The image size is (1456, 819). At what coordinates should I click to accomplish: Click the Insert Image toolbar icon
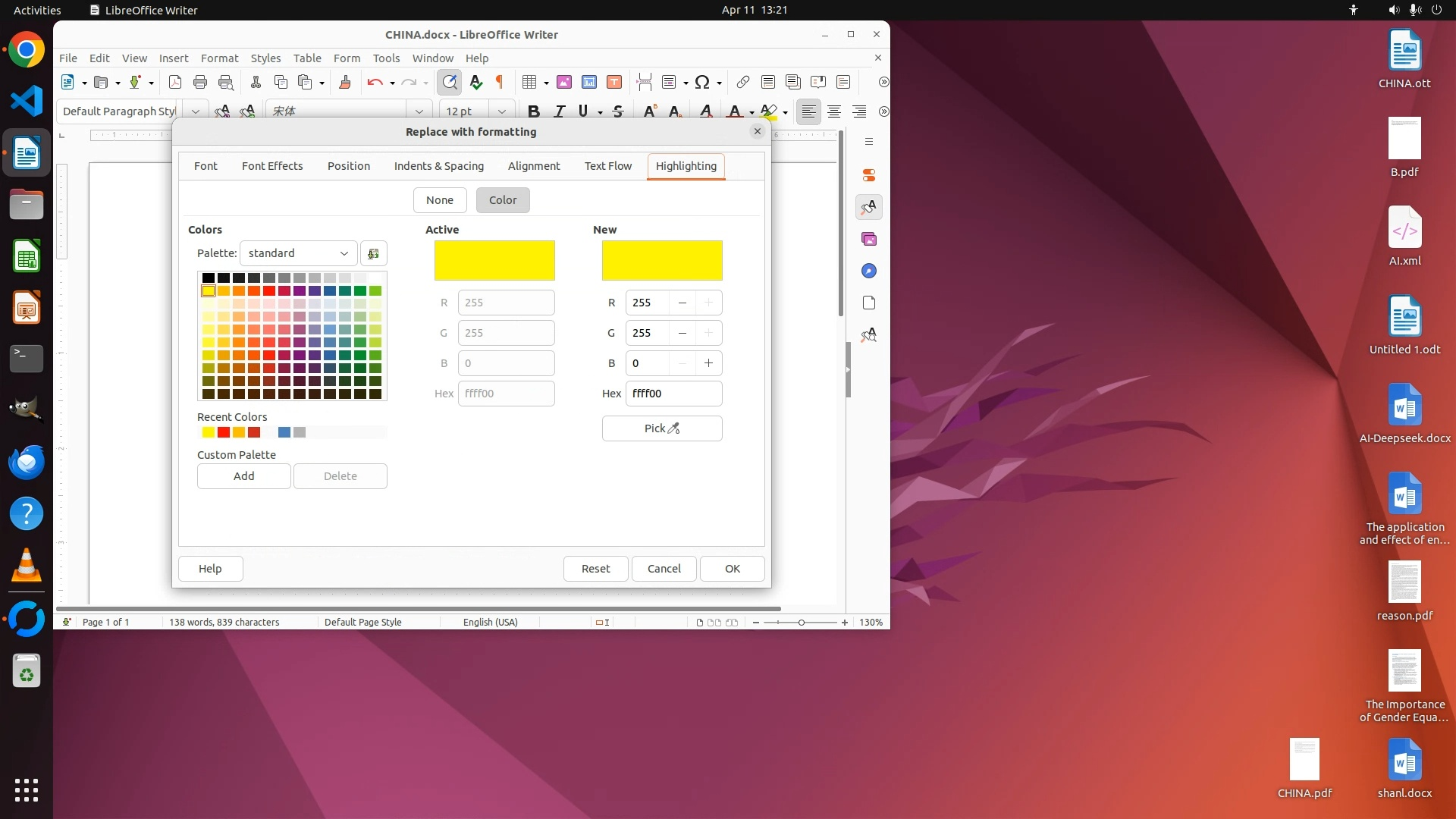coord(564,82)
